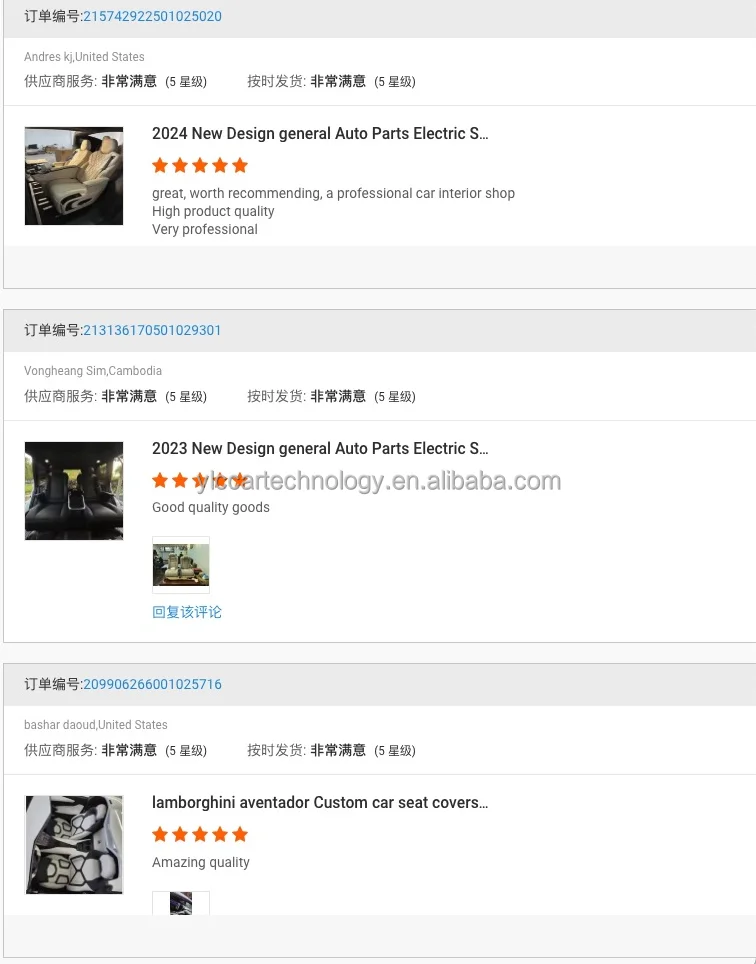Click reviewer name Andres kj
Screen dimensions: 756x964
click(x=48, y=57)
